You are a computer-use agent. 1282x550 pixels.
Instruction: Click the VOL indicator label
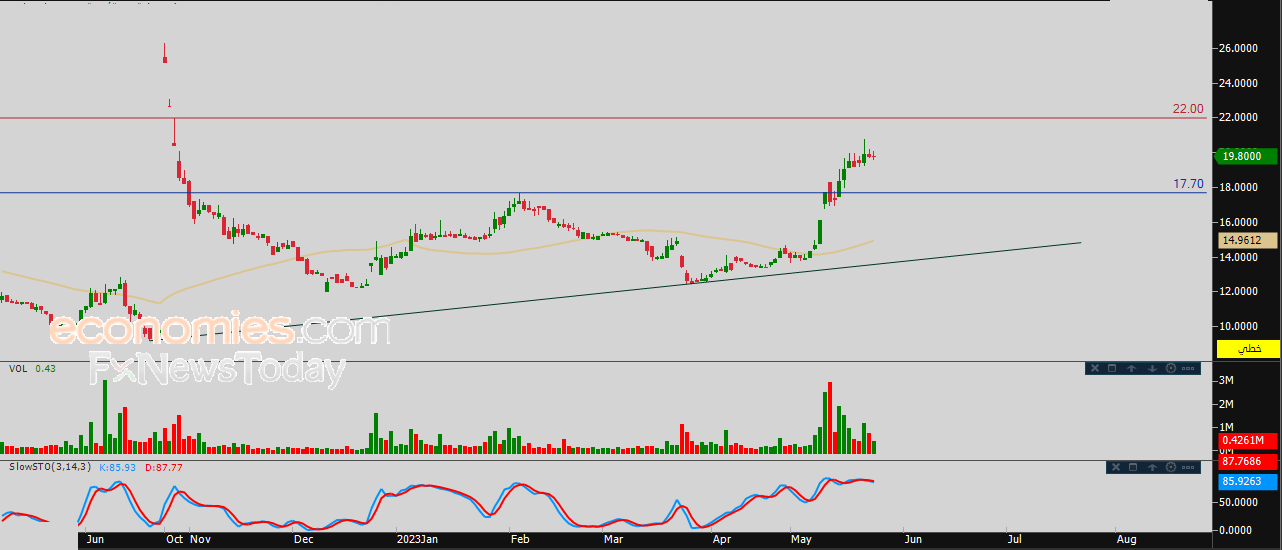[18, 369]
